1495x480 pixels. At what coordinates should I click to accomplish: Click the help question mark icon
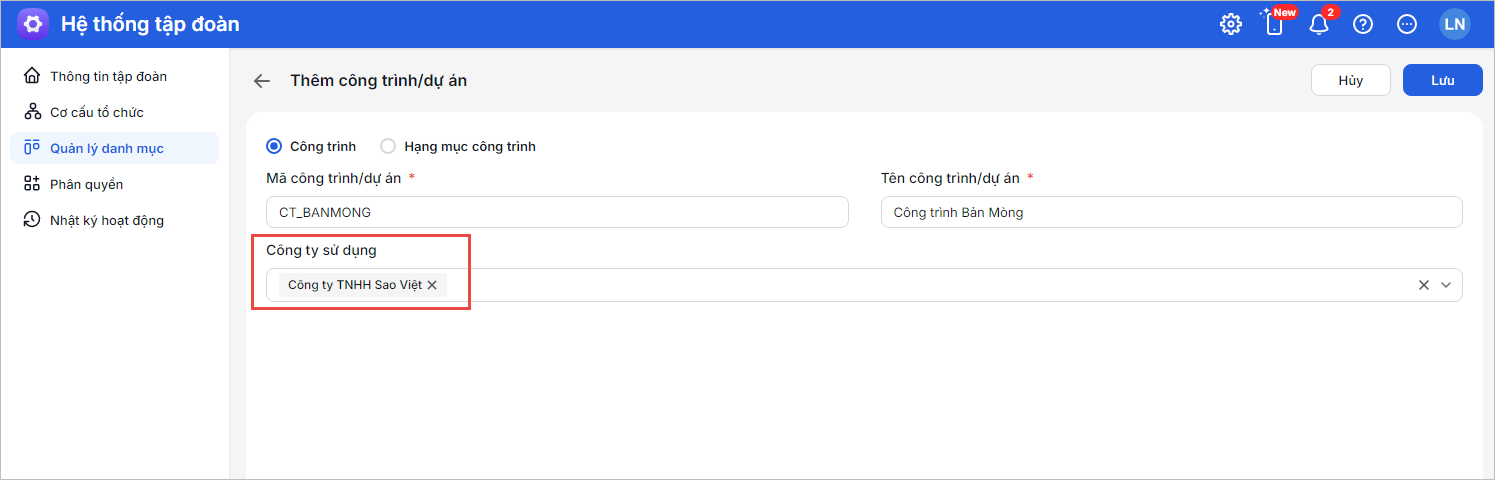pos(1363,24)
